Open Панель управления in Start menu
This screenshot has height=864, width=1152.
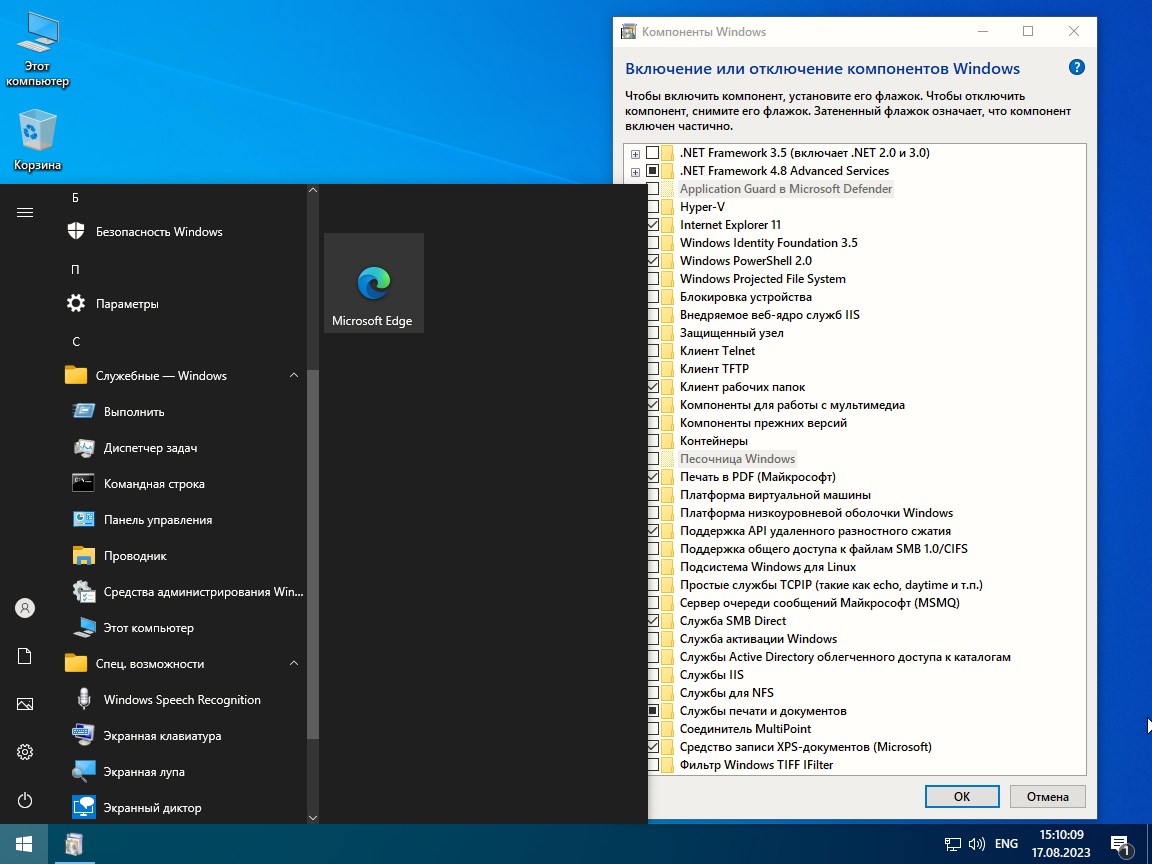click(x=157, y=520)
